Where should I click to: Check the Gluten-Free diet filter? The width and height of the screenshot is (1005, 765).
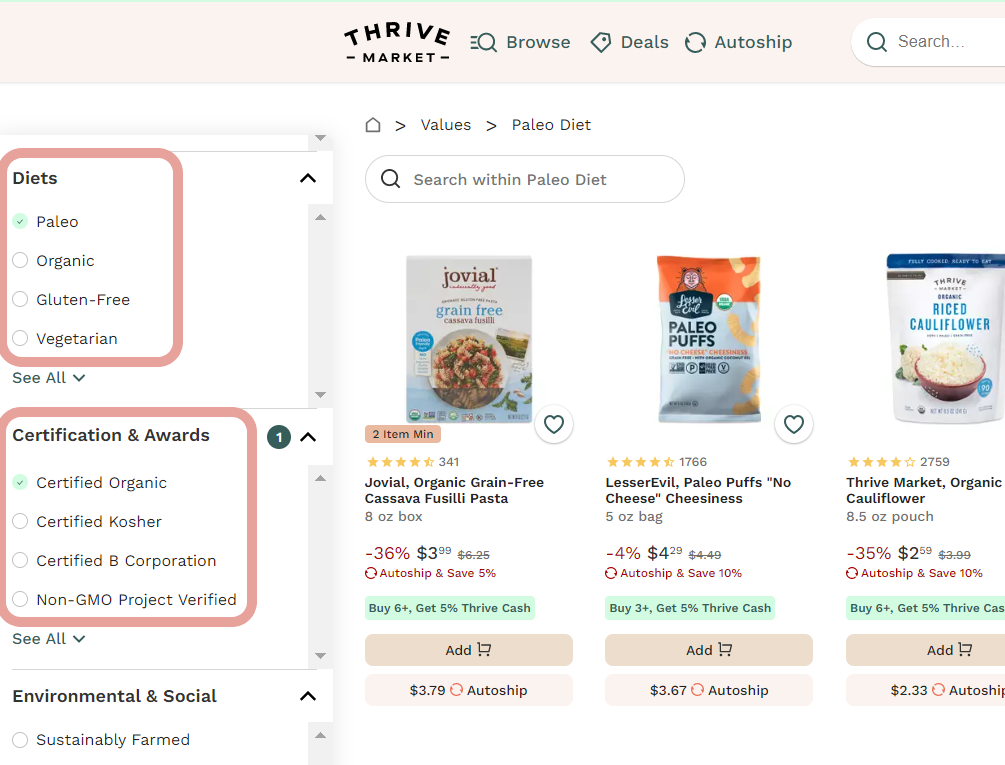coord(20,299)
